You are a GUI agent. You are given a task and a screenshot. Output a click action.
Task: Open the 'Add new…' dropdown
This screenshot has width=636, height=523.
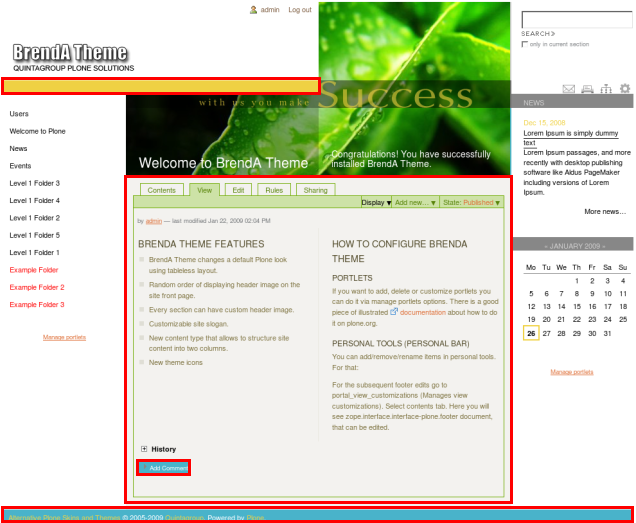point(415,202)
